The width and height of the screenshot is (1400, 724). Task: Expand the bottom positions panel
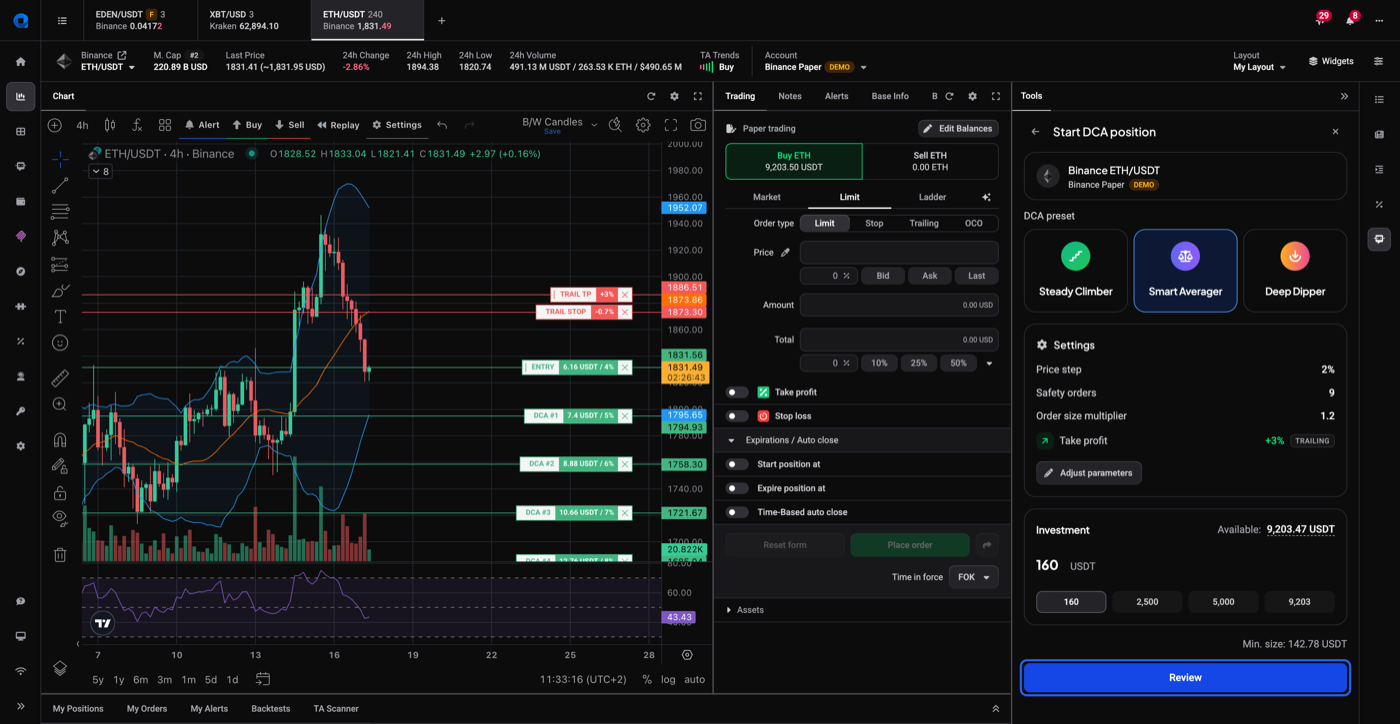(x=995, y=709)
